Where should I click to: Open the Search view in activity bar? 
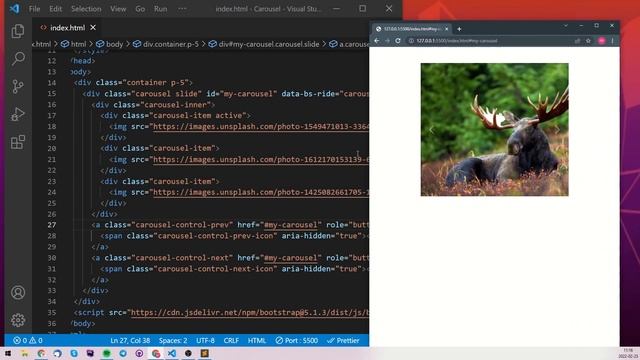18,59
